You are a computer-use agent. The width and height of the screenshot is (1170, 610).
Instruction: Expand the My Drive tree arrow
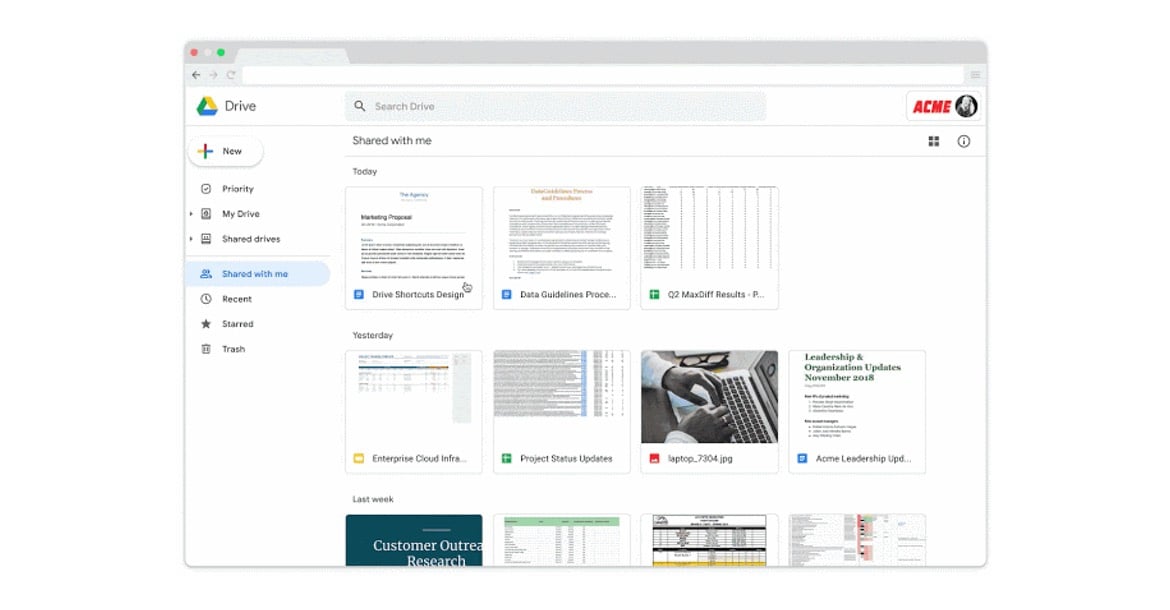pyautogui.click(x=191, y=214)
